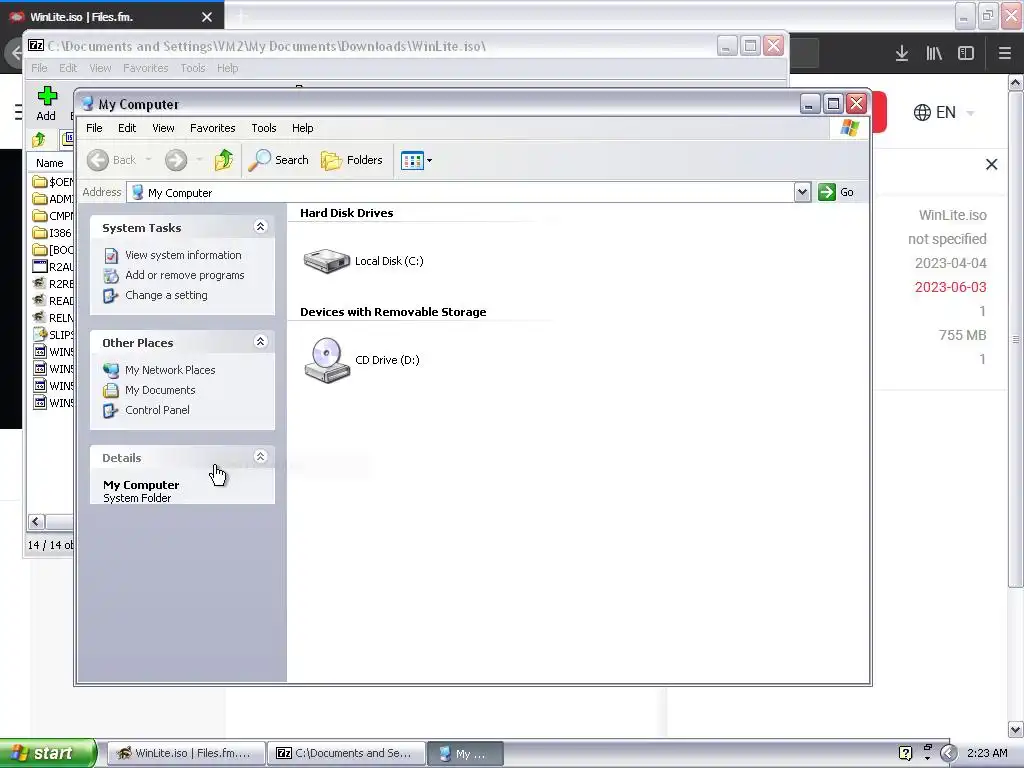Open the EN language selector
Viewport: 1024px width, 768px height.
click(944, 112)
